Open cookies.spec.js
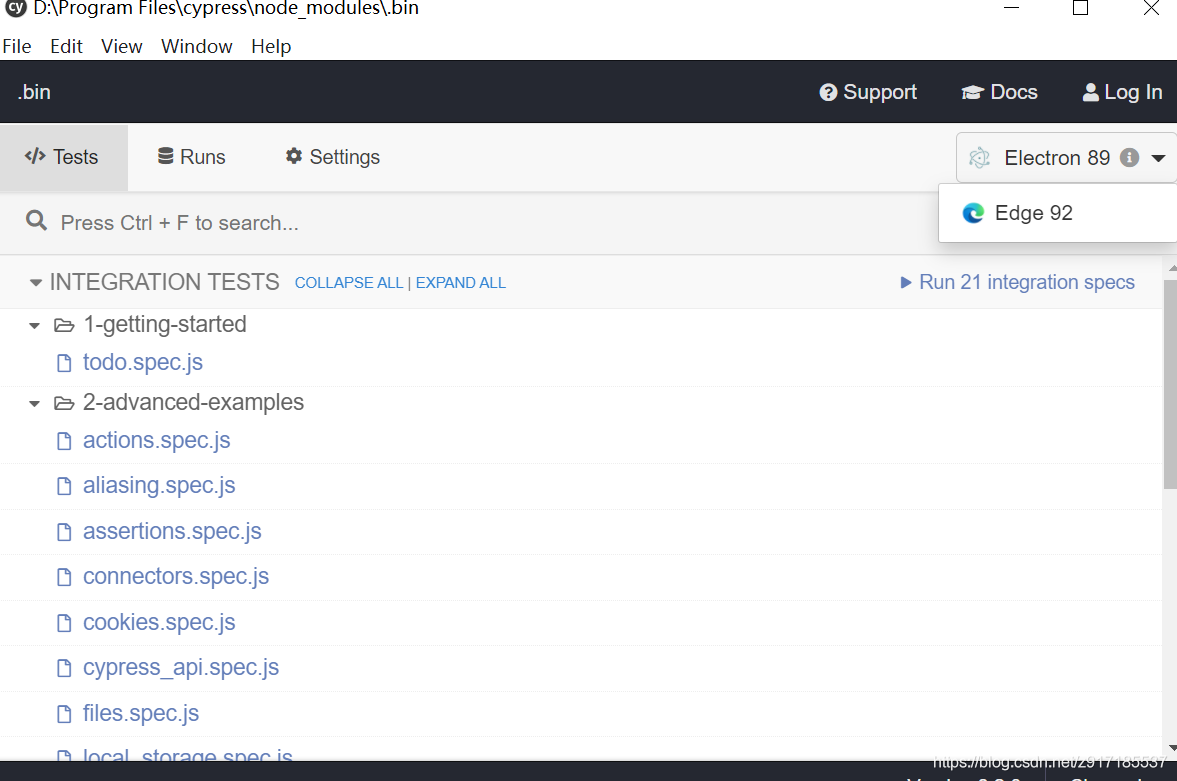1177x781 pixels. click(159, 623)
